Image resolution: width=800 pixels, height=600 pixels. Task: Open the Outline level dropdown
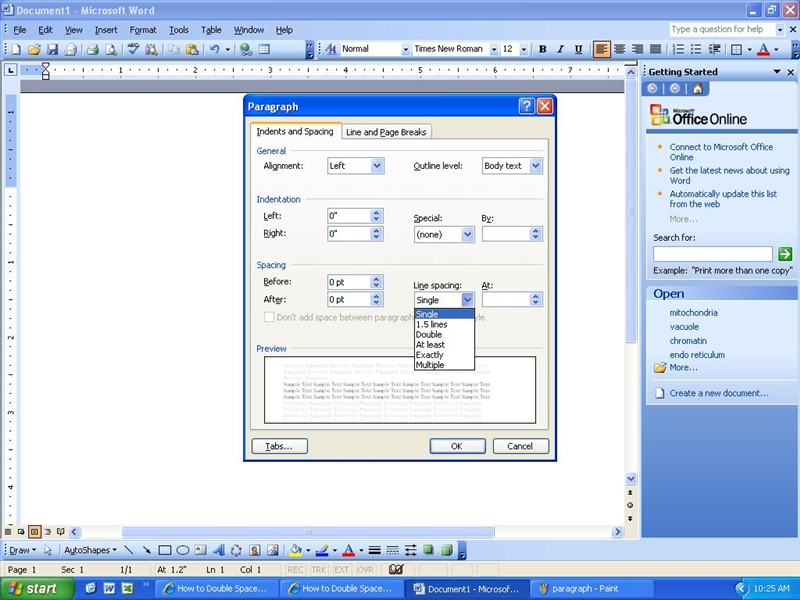pos(535,166)
